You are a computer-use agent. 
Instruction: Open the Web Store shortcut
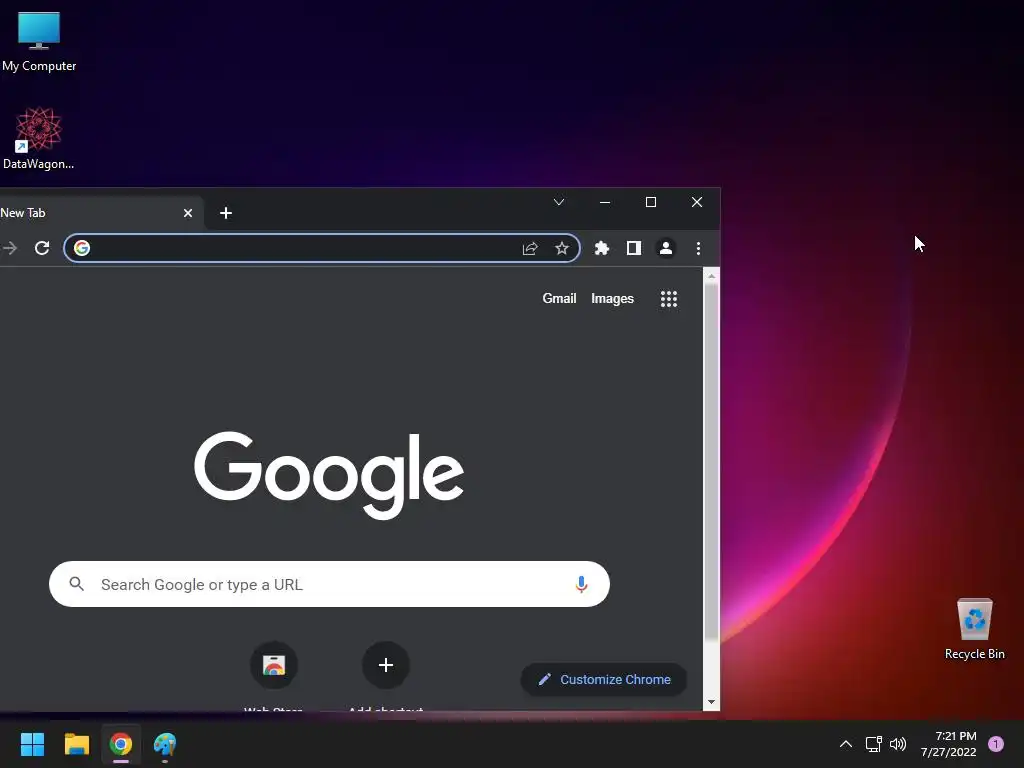[274, 665]
